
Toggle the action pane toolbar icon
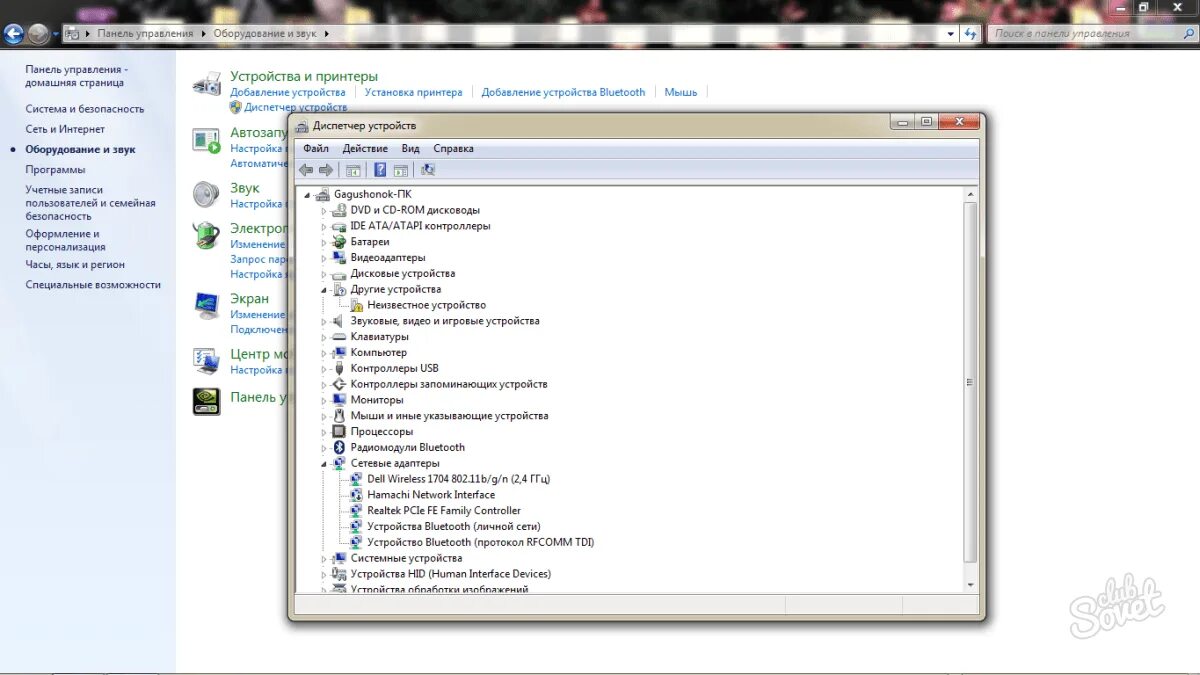(401, 170)
